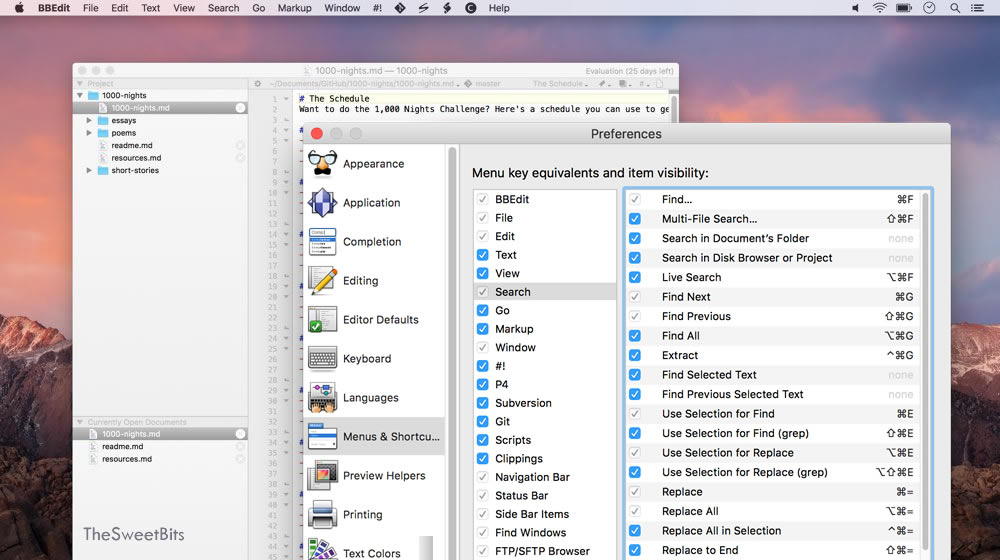The height and width of the screenshot is (560, 1000).
Task: Click the Apple menu icon
Action: (19, 8)
